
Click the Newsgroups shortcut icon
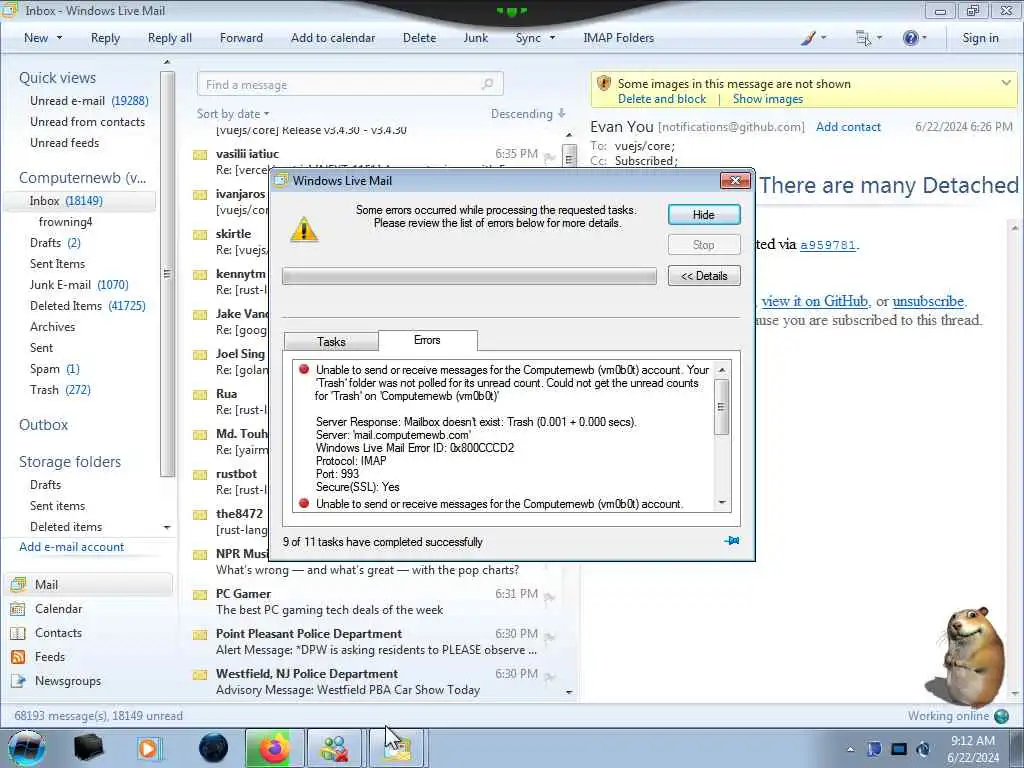tap(18, 681)
